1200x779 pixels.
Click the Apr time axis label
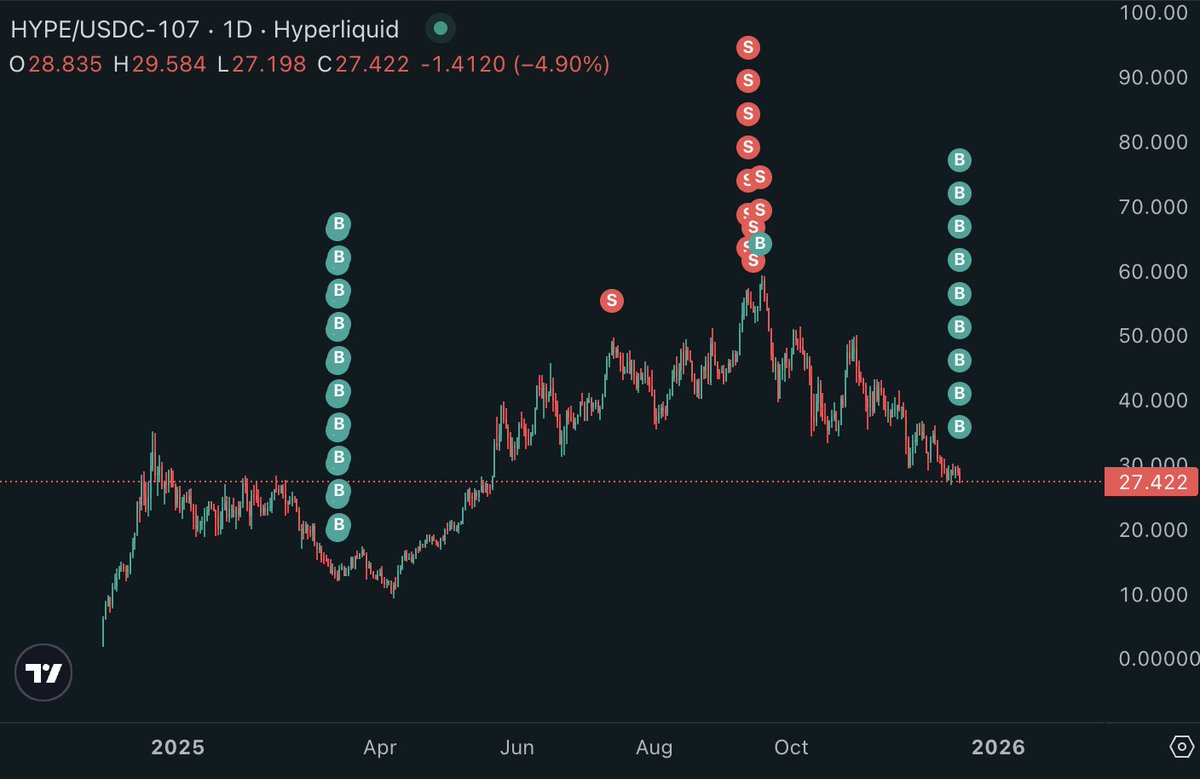coord(380,747)
